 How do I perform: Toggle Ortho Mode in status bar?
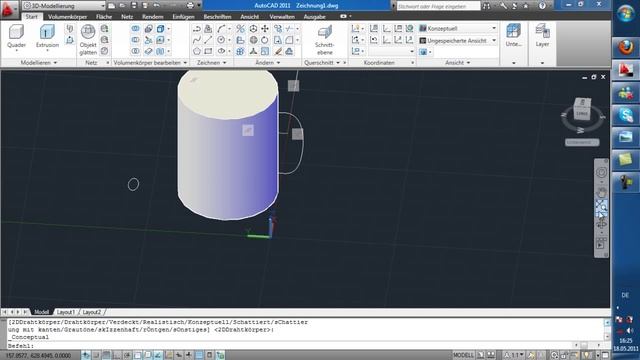(117, 355)
